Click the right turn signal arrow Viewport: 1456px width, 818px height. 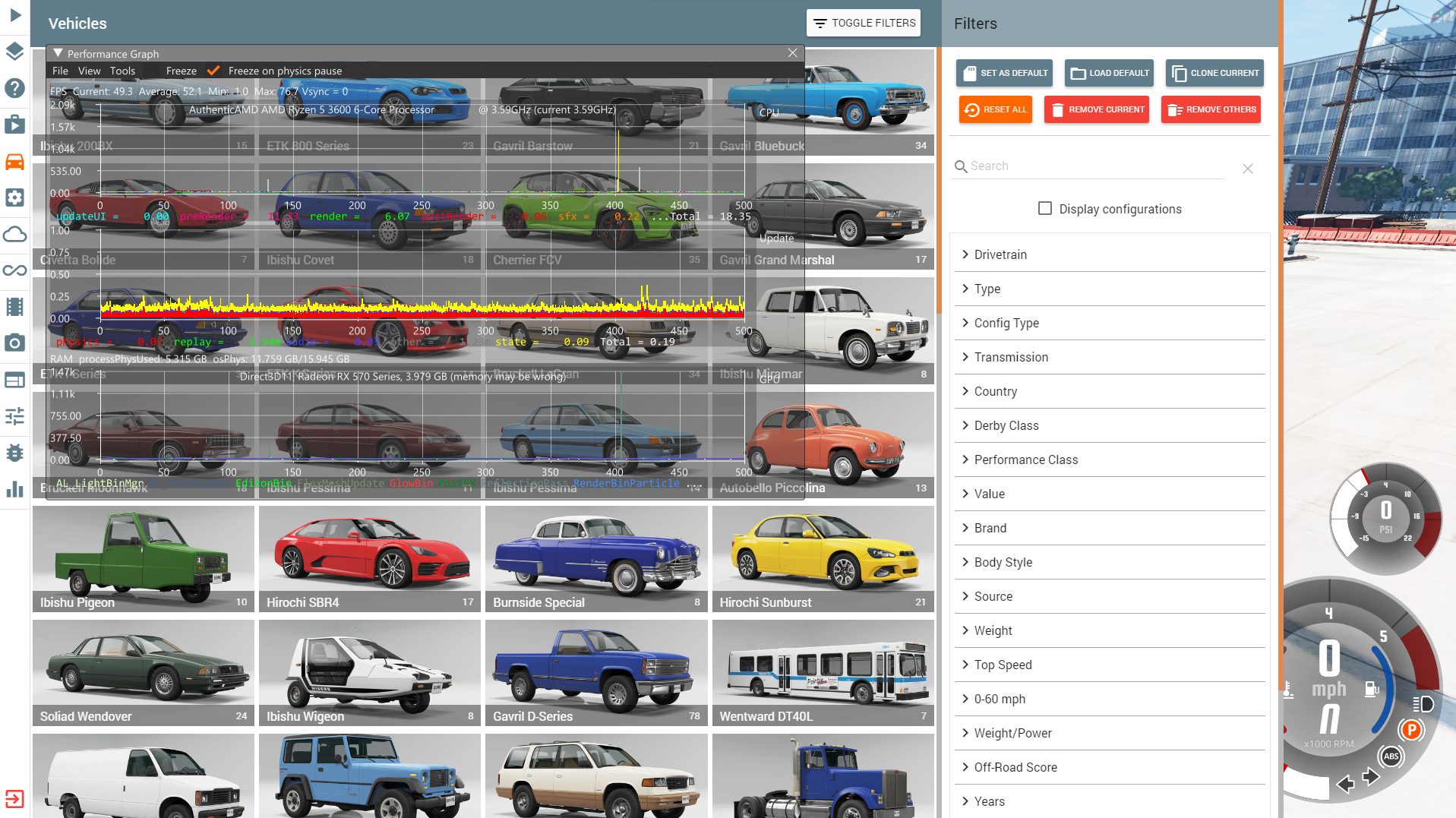pos(1371,776)
